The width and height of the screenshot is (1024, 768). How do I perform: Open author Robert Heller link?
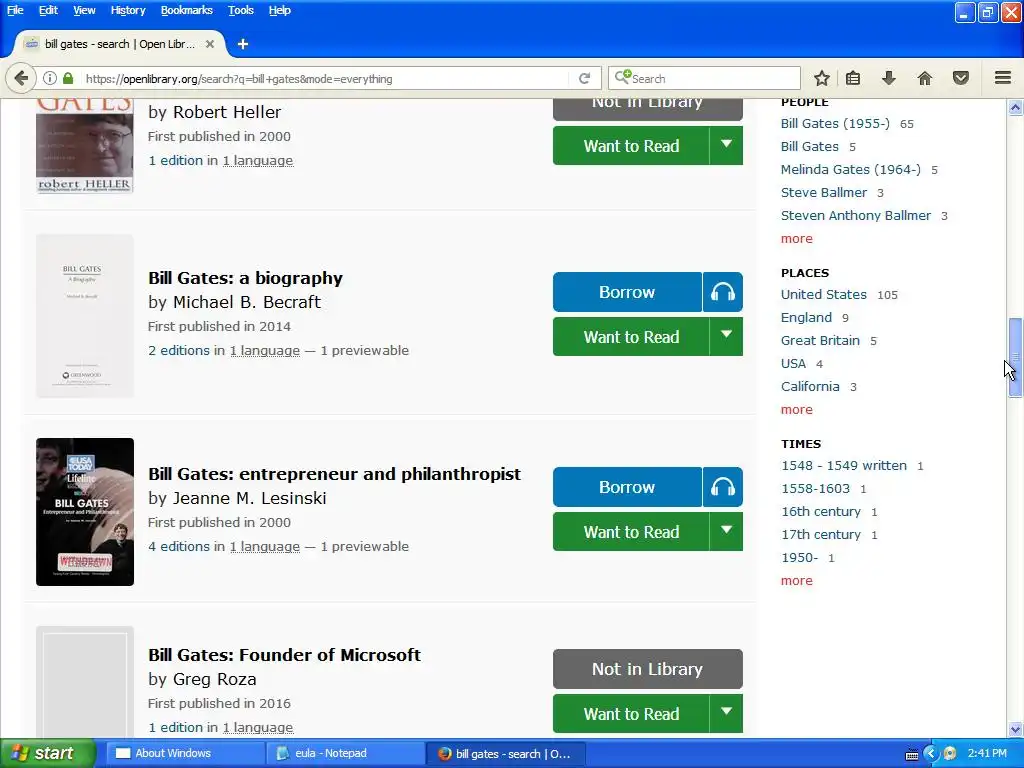point(227,112)
